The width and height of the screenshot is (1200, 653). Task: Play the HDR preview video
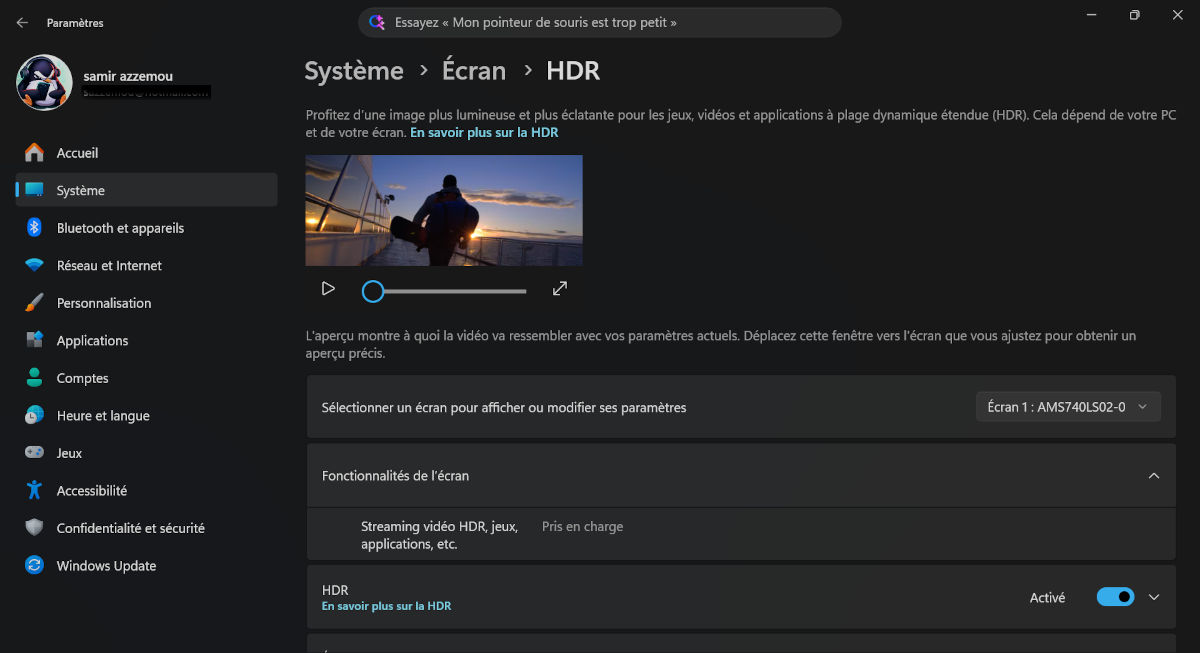point(328,289)
